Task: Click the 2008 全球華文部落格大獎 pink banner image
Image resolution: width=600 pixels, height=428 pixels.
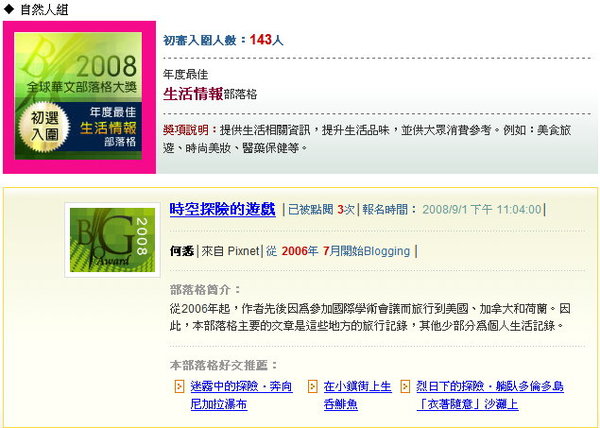Action: 79,97
